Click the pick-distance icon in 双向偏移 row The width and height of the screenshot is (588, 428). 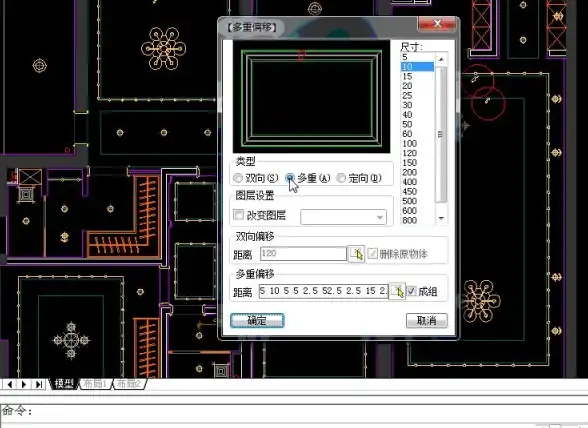coord(356,254)
